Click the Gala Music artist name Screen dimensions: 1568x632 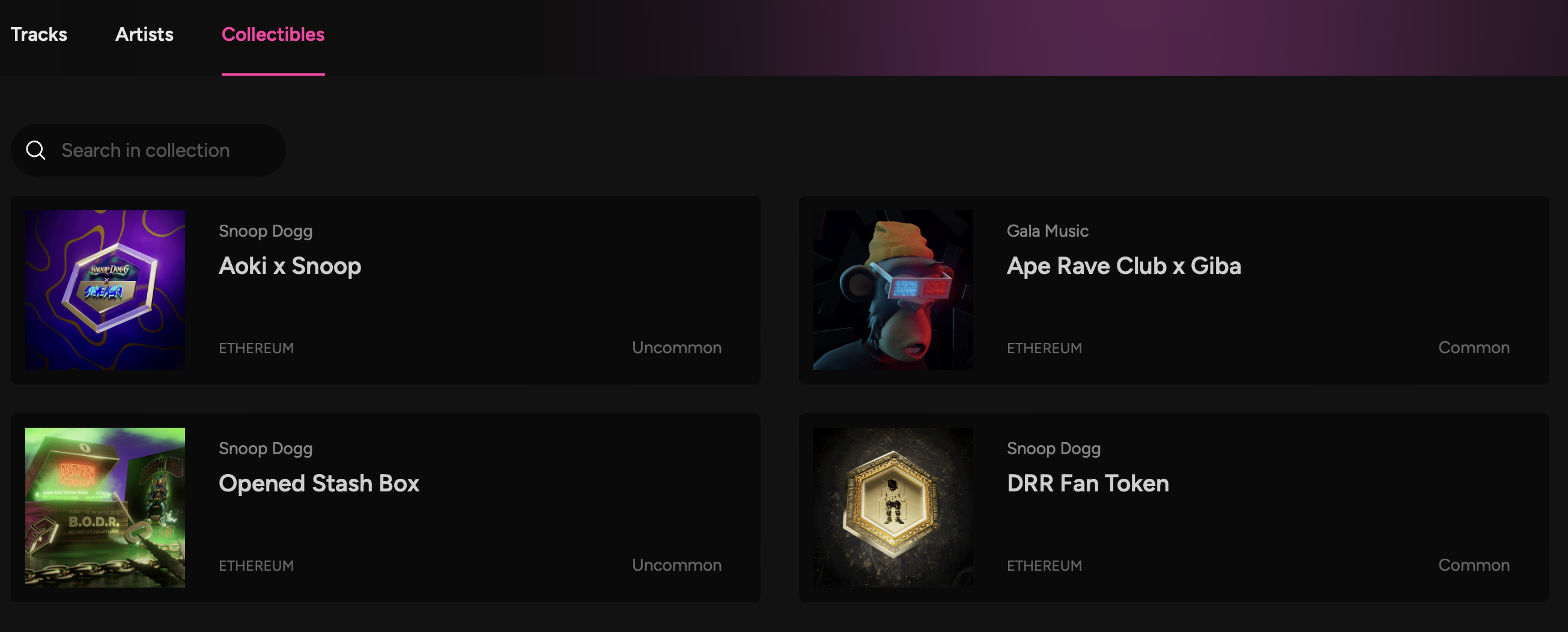click(x=1048, y=231)
